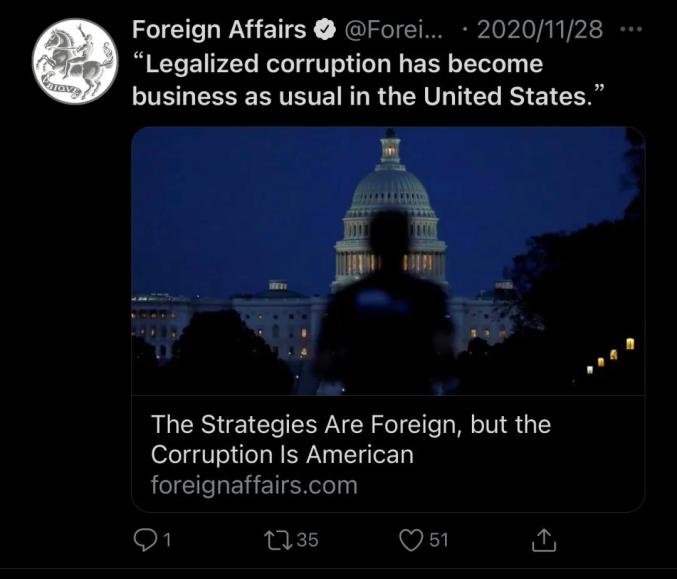Click the reply speech bubble icon

(144, 540)
